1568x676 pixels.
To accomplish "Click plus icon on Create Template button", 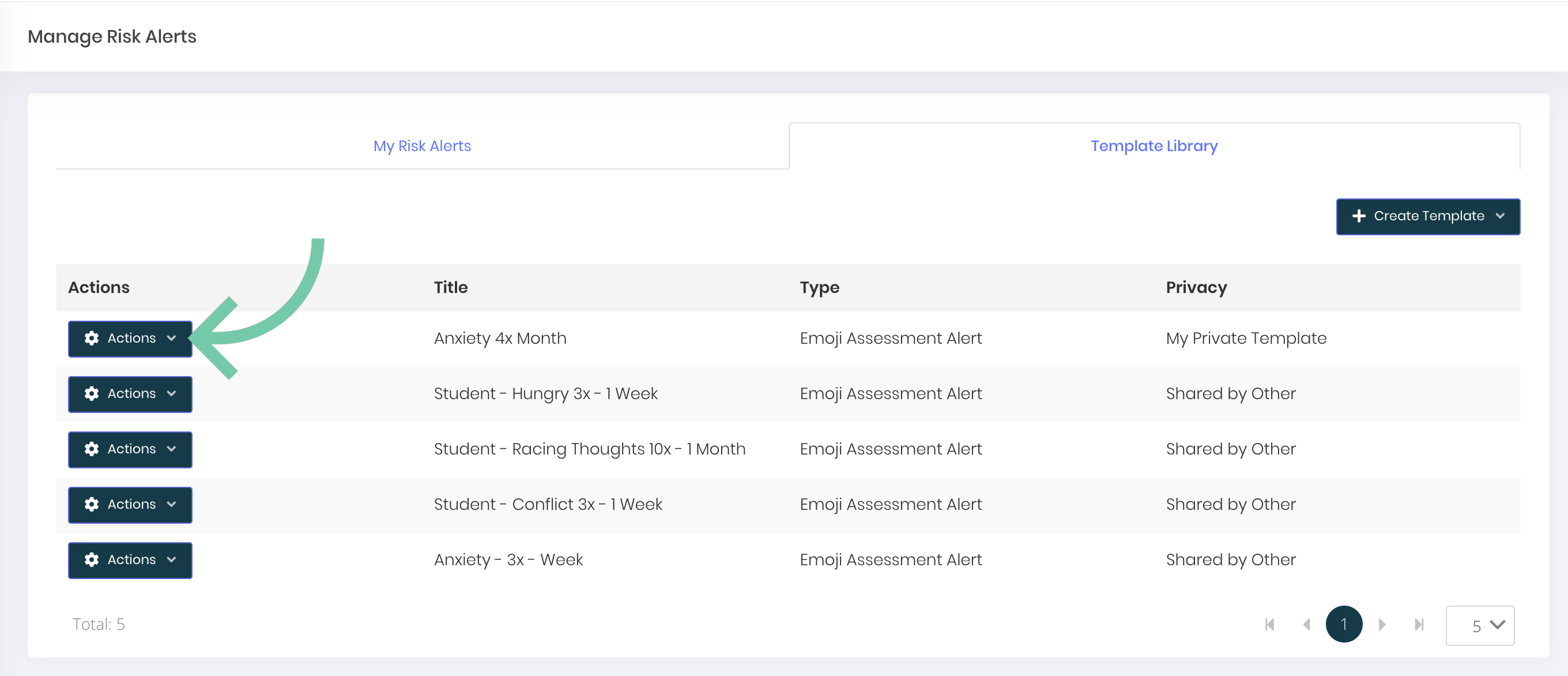I will tap(1359, 216).
